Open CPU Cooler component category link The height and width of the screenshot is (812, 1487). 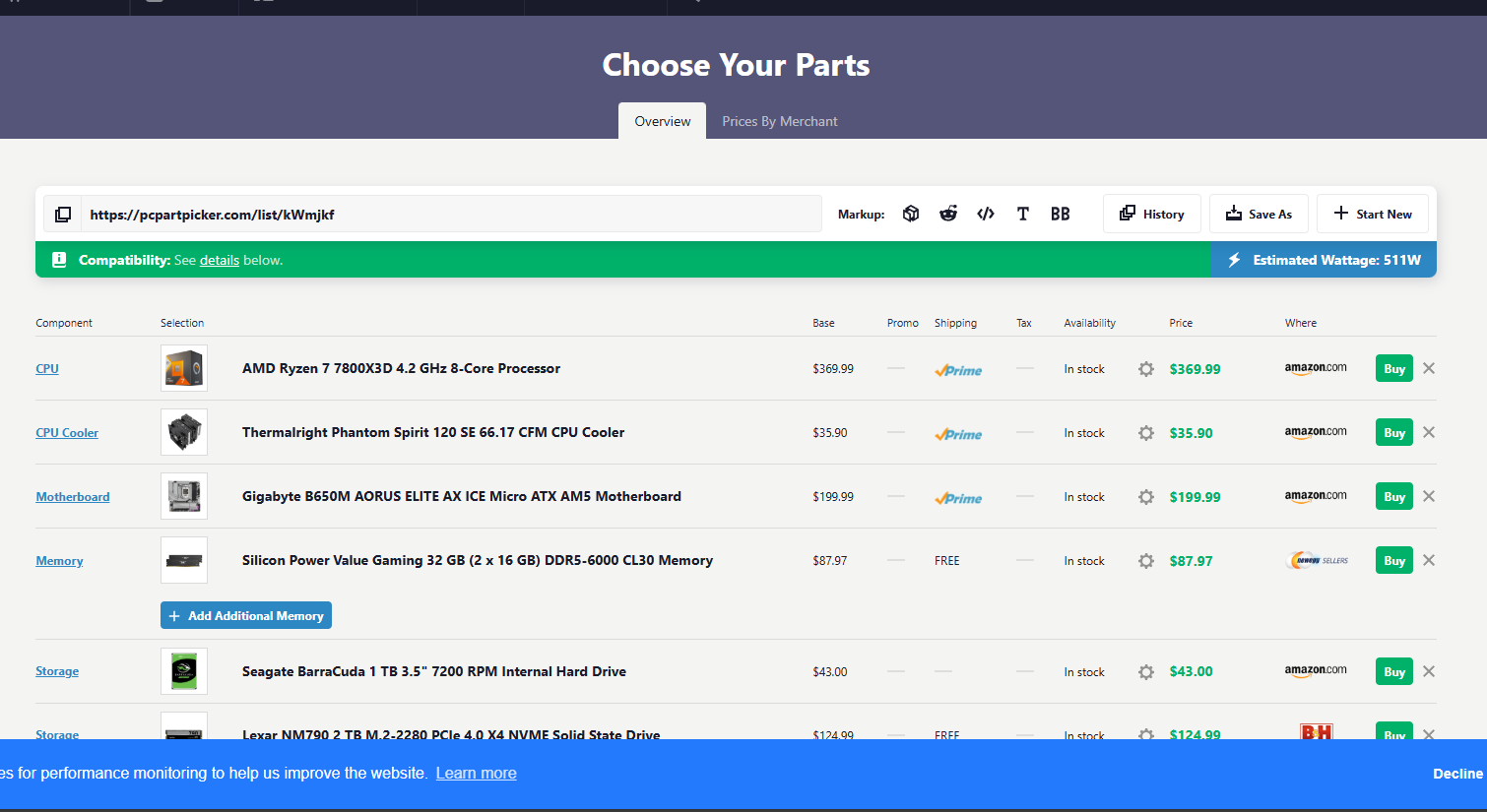point(67,432)
